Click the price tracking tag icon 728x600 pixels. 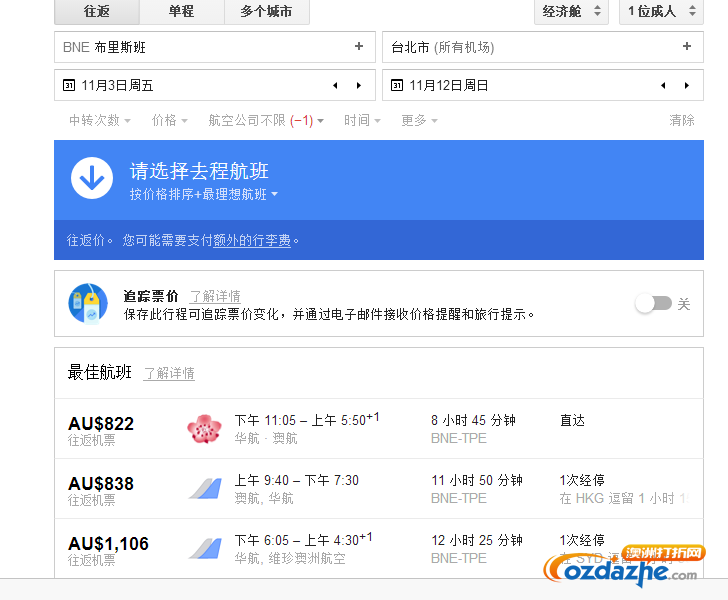[x=88, y=304]
